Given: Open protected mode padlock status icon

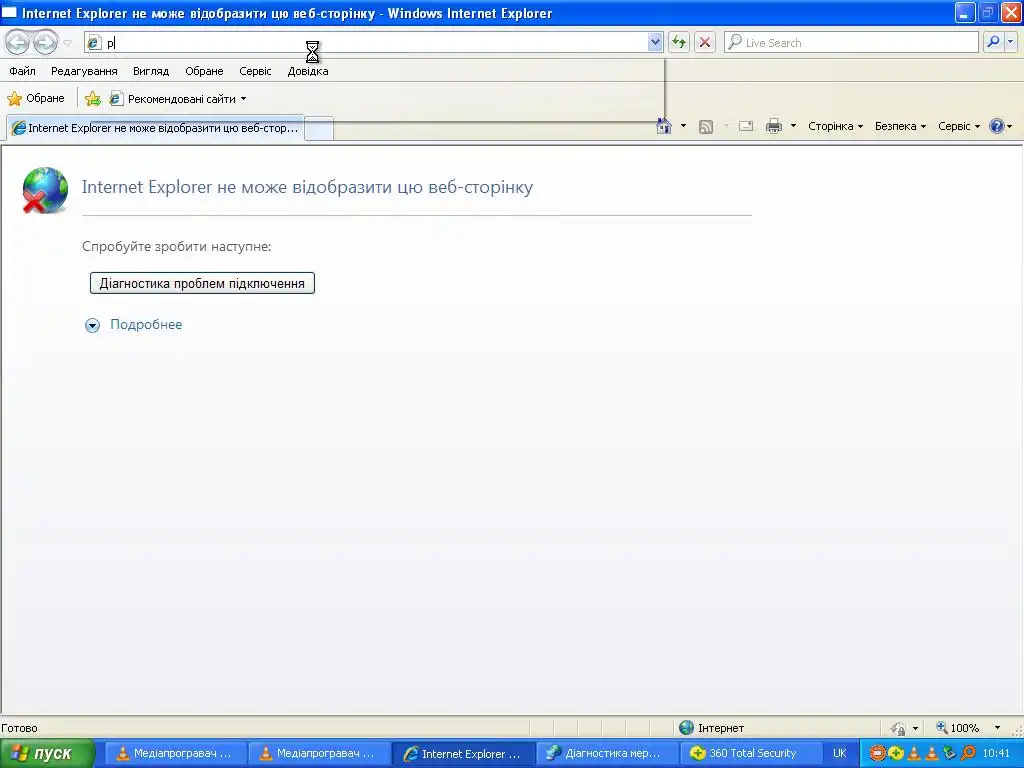Looking at the screenshot, I should click(899, 728).
